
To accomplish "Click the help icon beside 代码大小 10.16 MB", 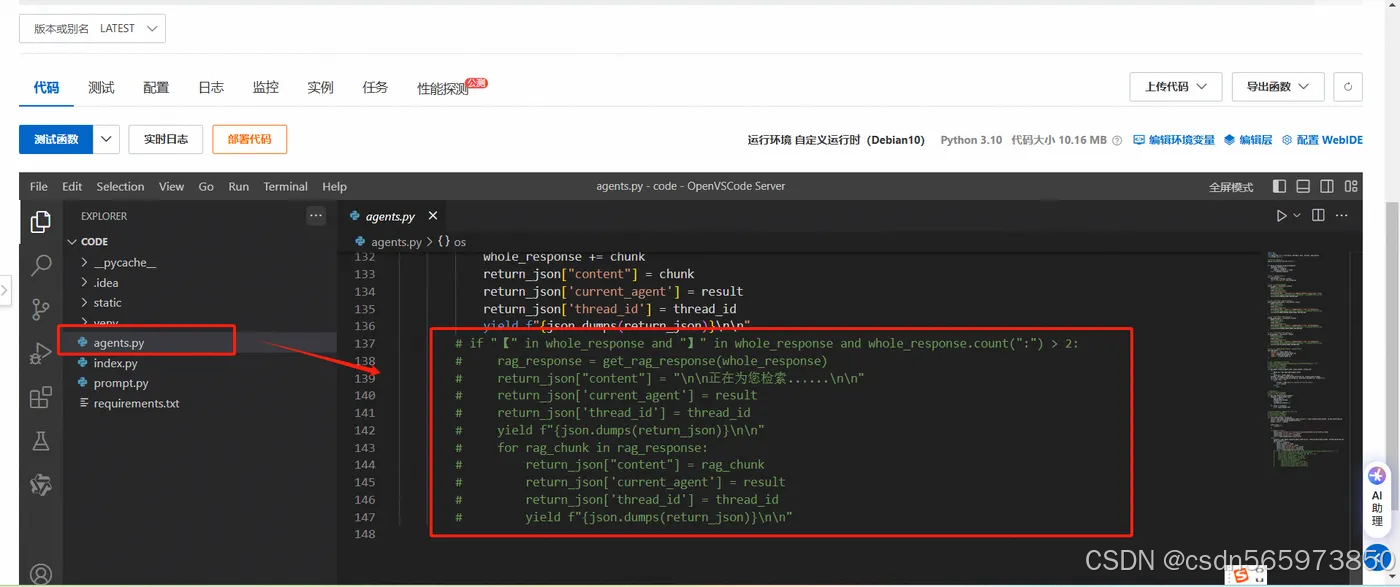I will [1117, 140].
